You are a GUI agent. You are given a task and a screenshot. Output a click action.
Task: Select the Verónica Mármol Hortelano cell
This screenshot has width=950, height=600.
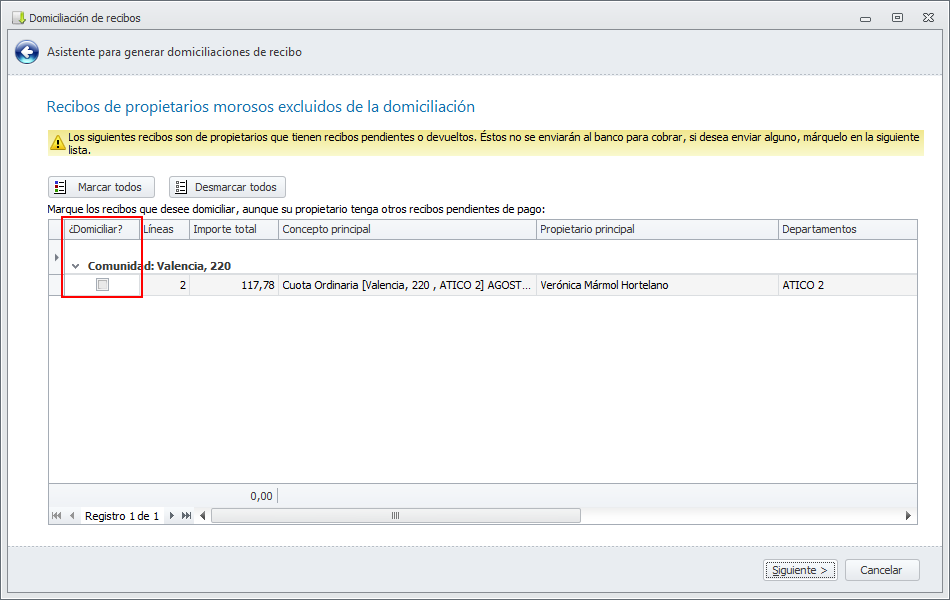point(657,285)
